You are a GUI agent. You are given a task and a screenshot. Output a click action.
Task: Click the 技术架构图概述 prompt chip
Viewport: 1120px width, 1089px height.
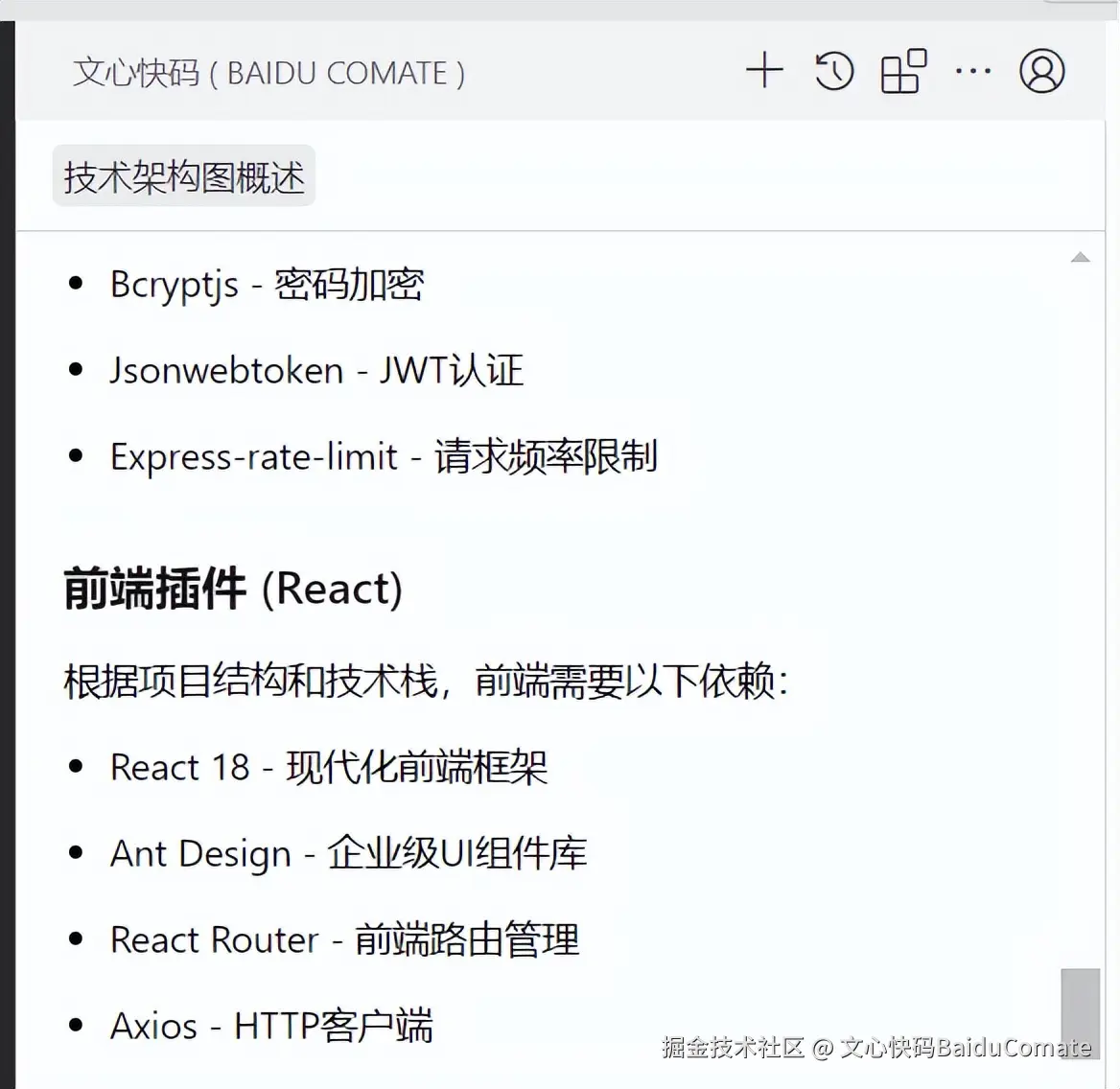tap(183, 176)
